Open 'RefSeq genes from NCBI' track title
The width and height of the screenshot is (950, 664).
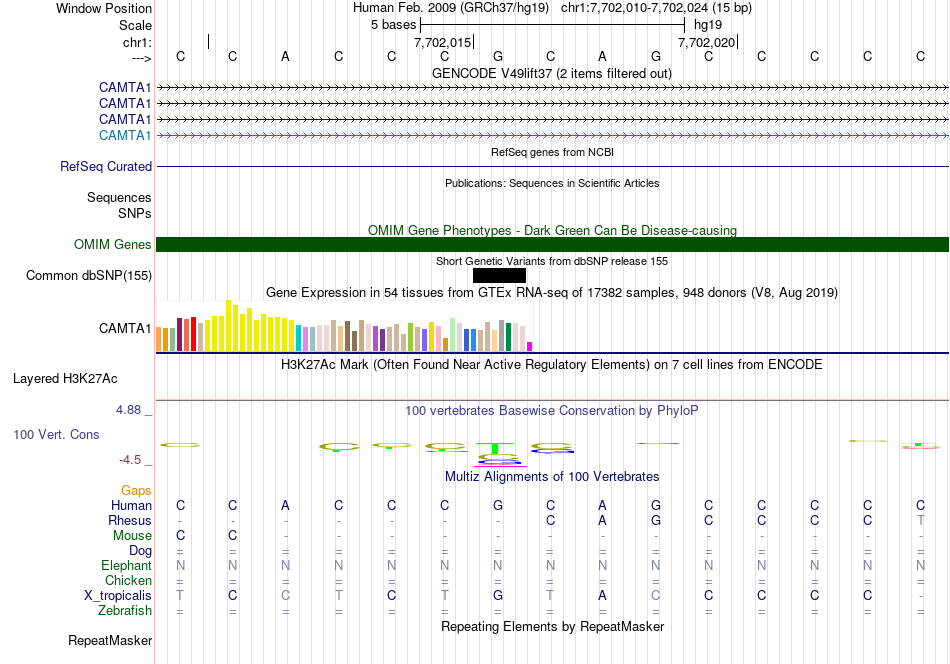(x=552, y=152)
